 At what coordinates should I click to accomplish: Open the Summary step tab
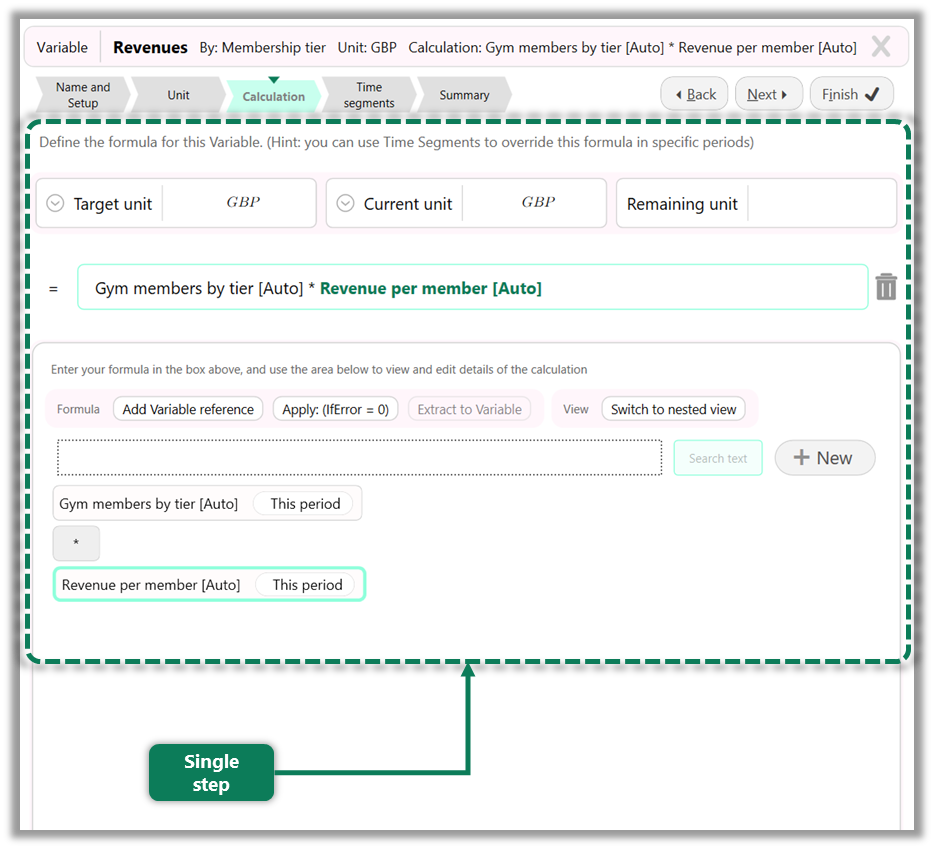pos(464,95)
